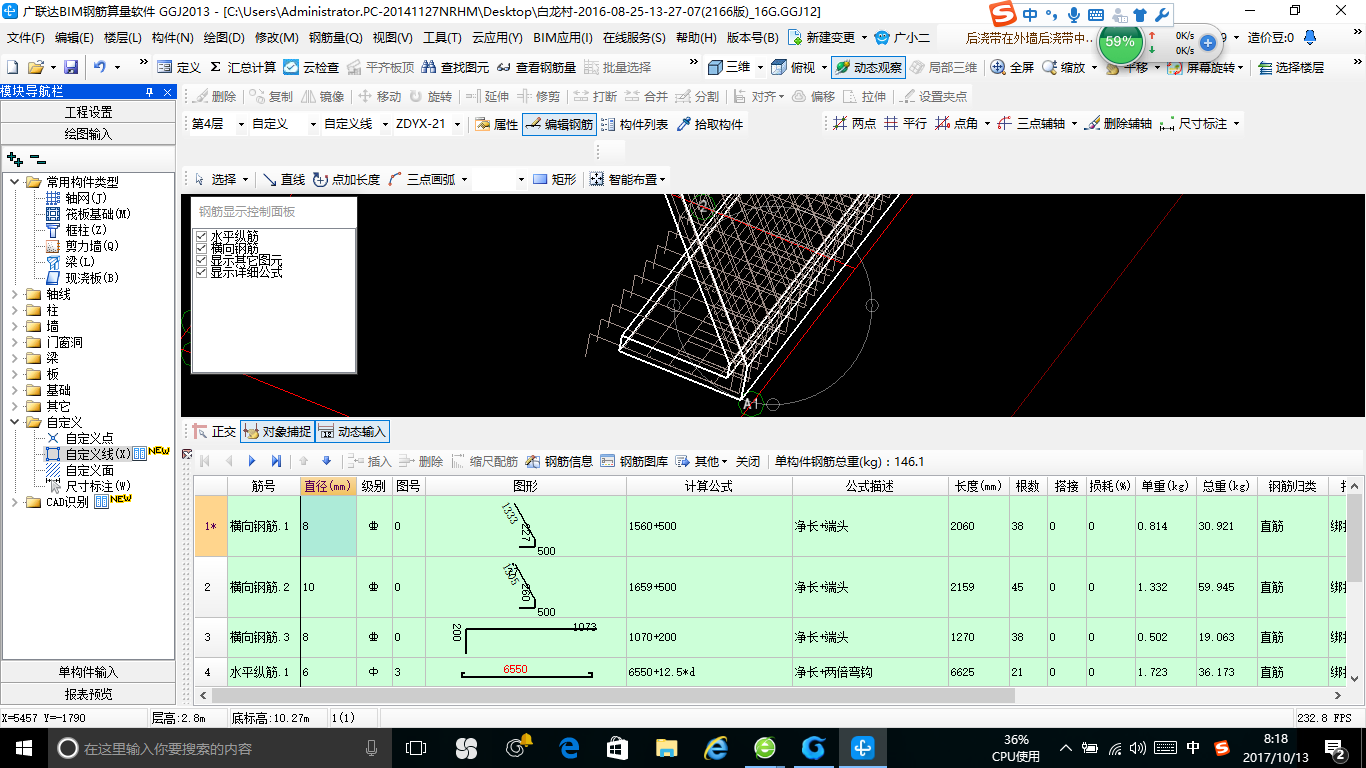Activate 拾取构件 pick component tool
1366x768 pixels.
pyautogui.click(x=710, y=125)
